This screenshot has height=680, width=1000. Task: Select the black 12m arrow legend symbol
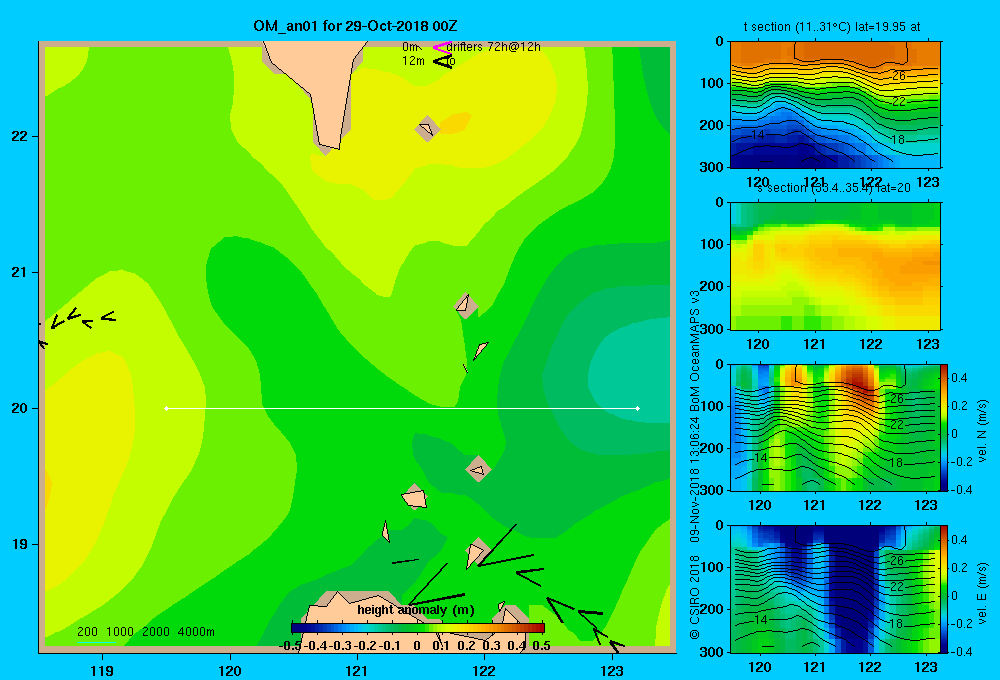(x=443, y=61)
